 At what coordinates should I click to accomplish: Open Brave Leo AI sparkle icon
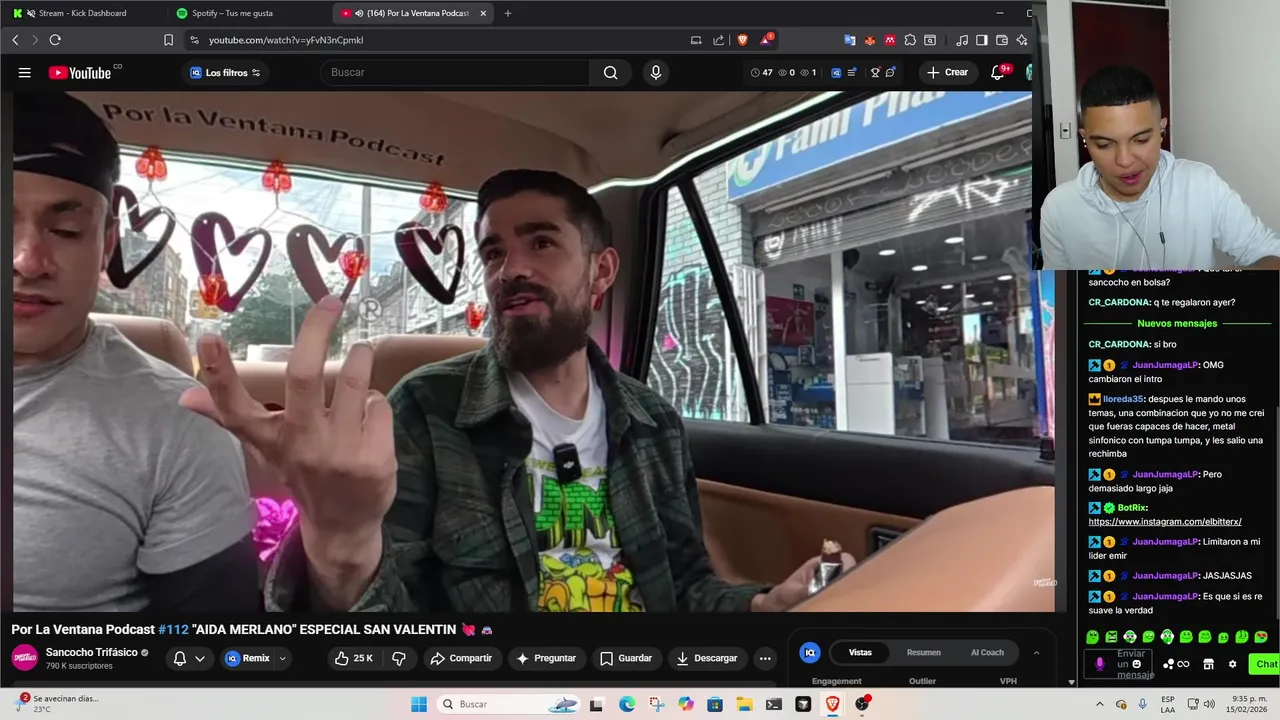tap(1022, 40)
